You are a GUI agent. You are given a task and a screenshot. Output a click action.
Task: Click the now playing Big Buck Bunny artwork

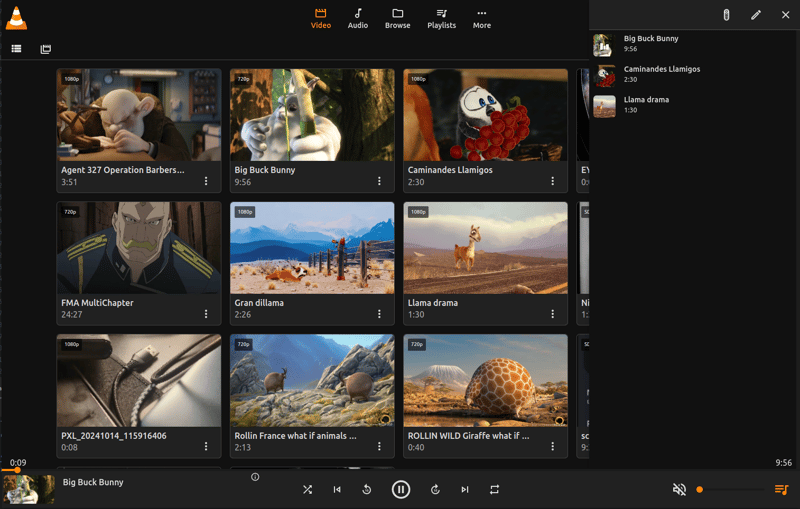click(x=29, y=490)
